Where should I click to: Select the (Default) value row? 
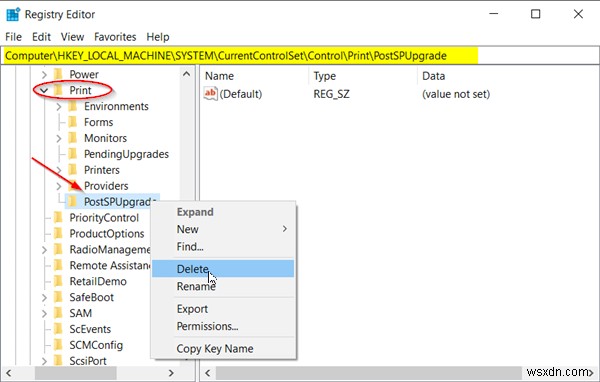click(x=233, y=94)
